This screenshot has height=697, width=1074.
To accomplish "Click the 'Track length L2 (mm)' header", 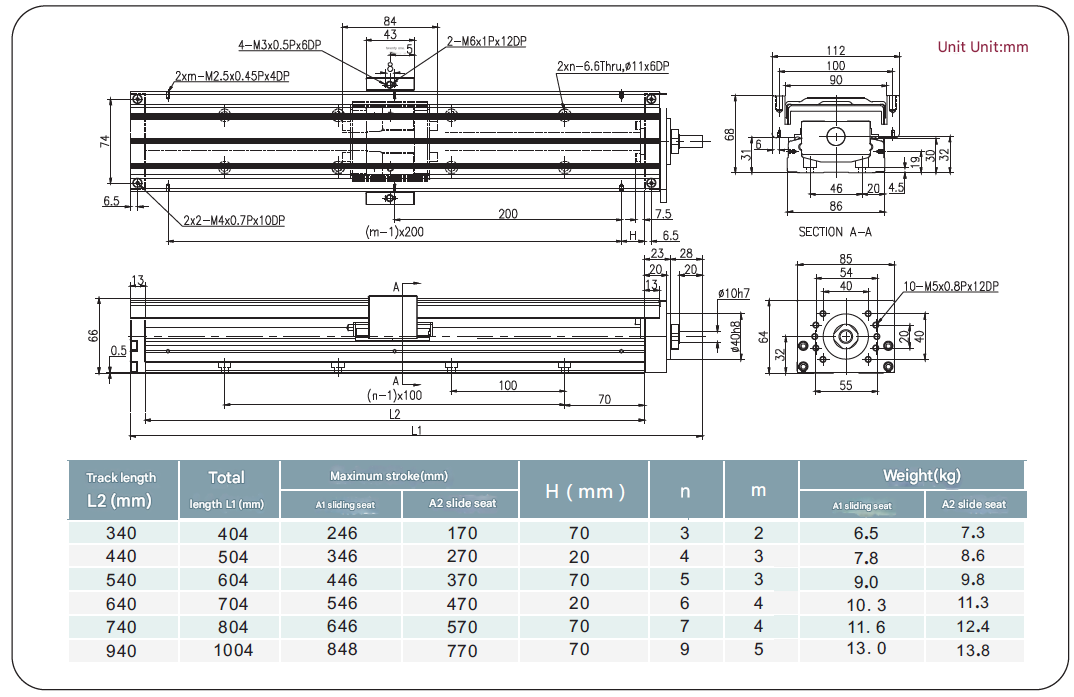I will click(x=123, y=490).
